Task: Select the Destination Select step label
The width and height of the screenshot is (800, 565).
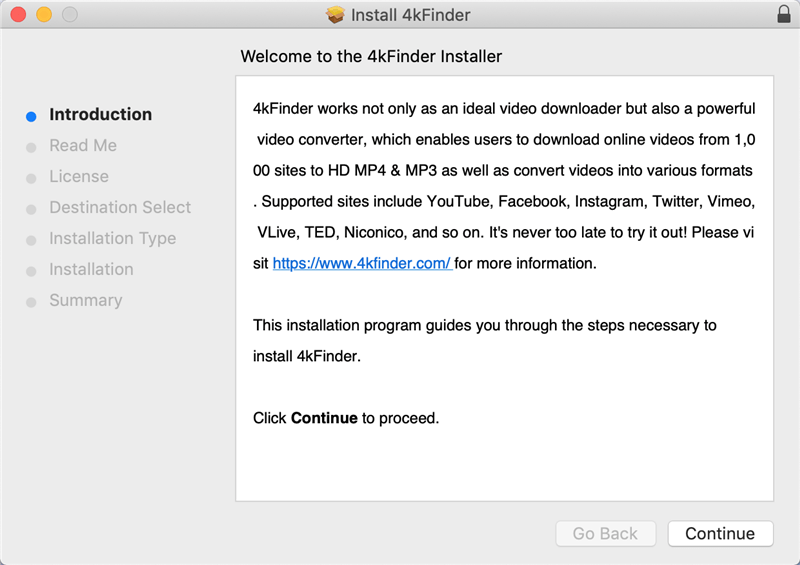Action: point(120,208)
